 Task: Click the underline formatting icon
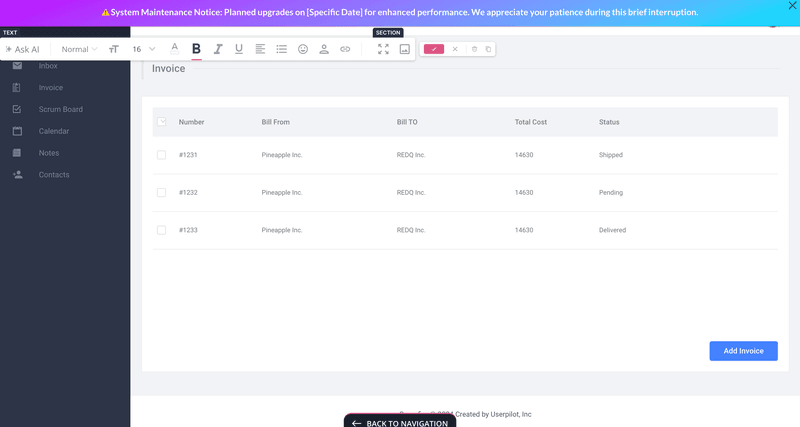click(239, 49)
